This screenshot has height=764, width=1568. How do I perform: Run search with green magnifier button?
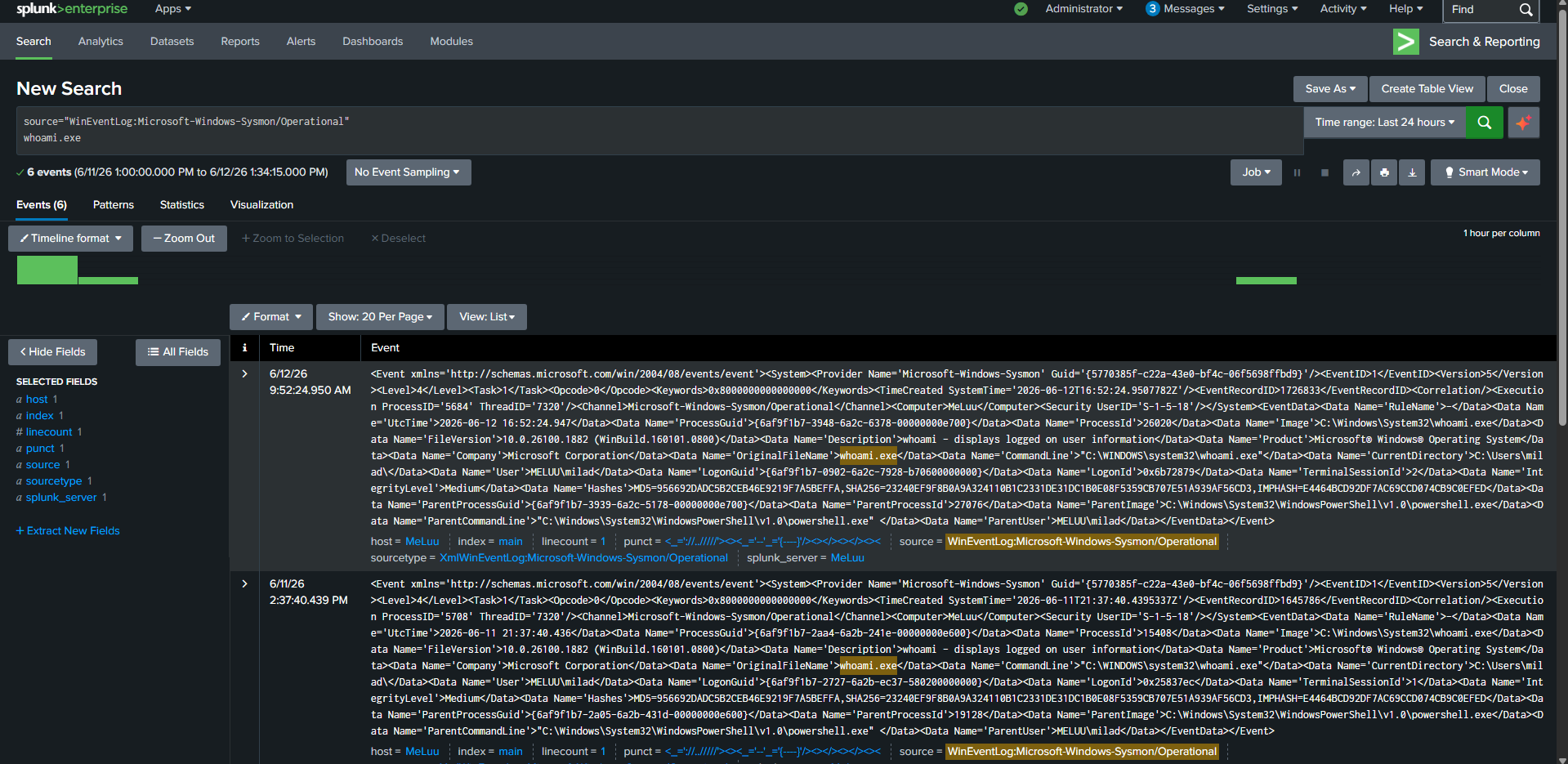(1484, 123)
